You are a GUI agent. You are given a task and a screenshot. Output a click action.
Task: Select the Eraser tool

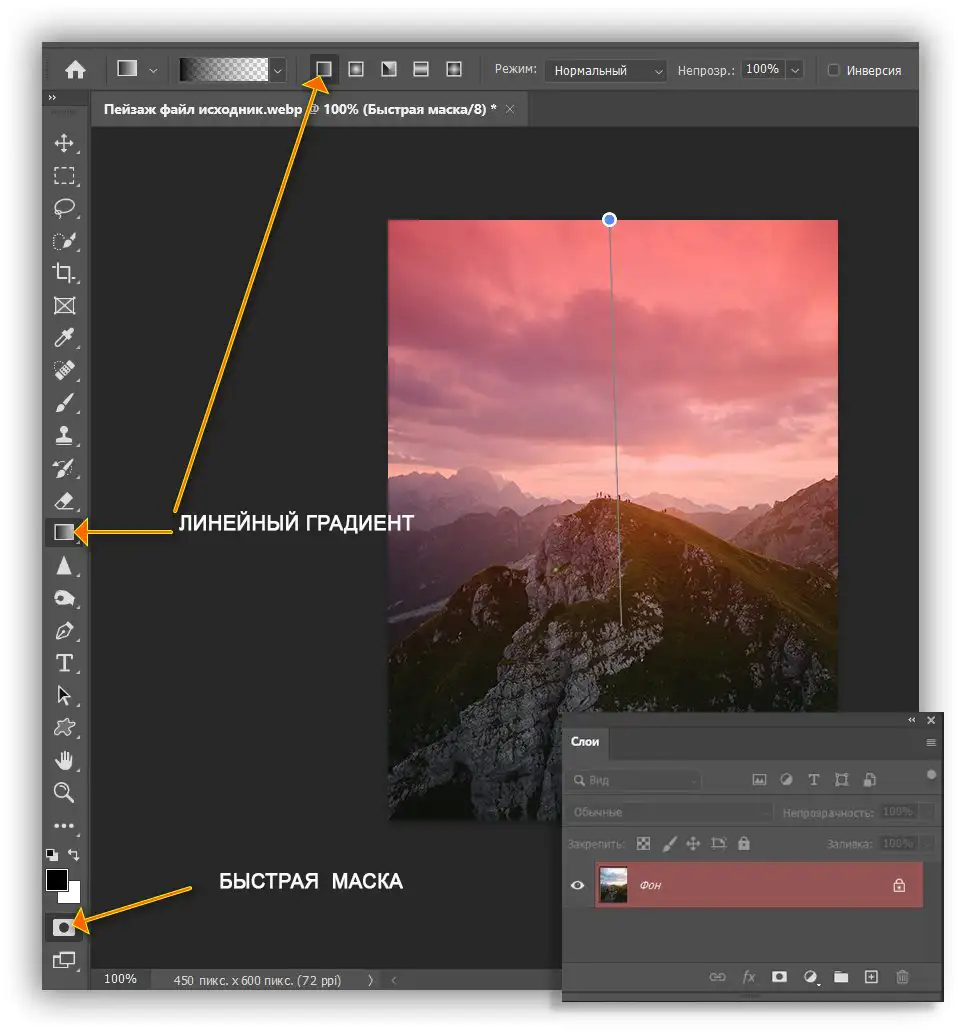coord(64,501)
